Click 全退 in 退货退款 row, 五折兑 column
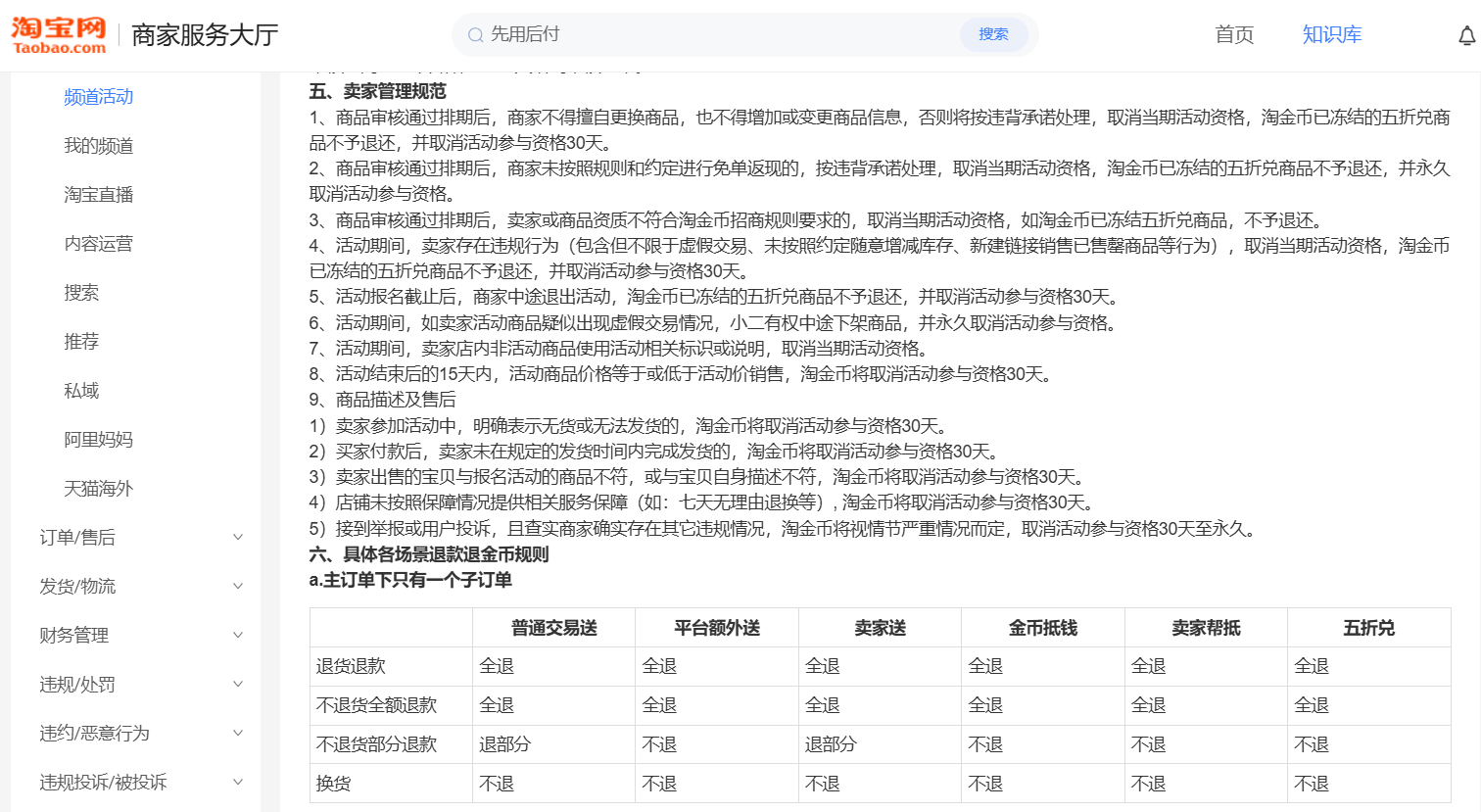1481x812 pixels. 1312,666
